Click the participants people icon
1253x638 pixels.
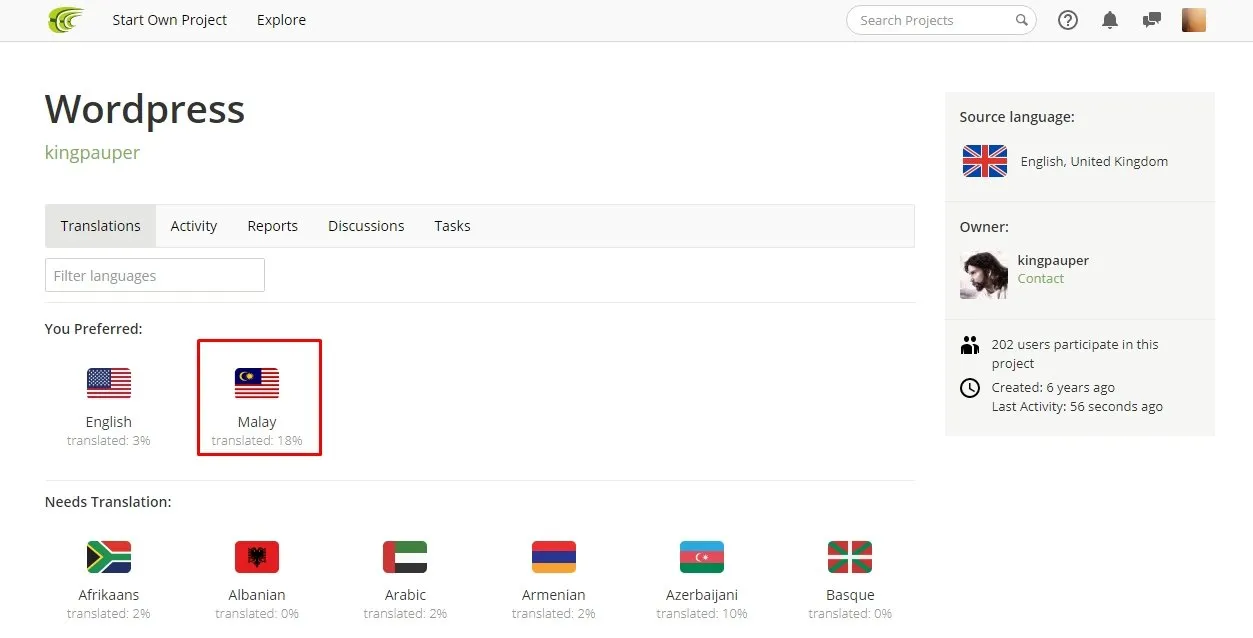tap(969, 346)
